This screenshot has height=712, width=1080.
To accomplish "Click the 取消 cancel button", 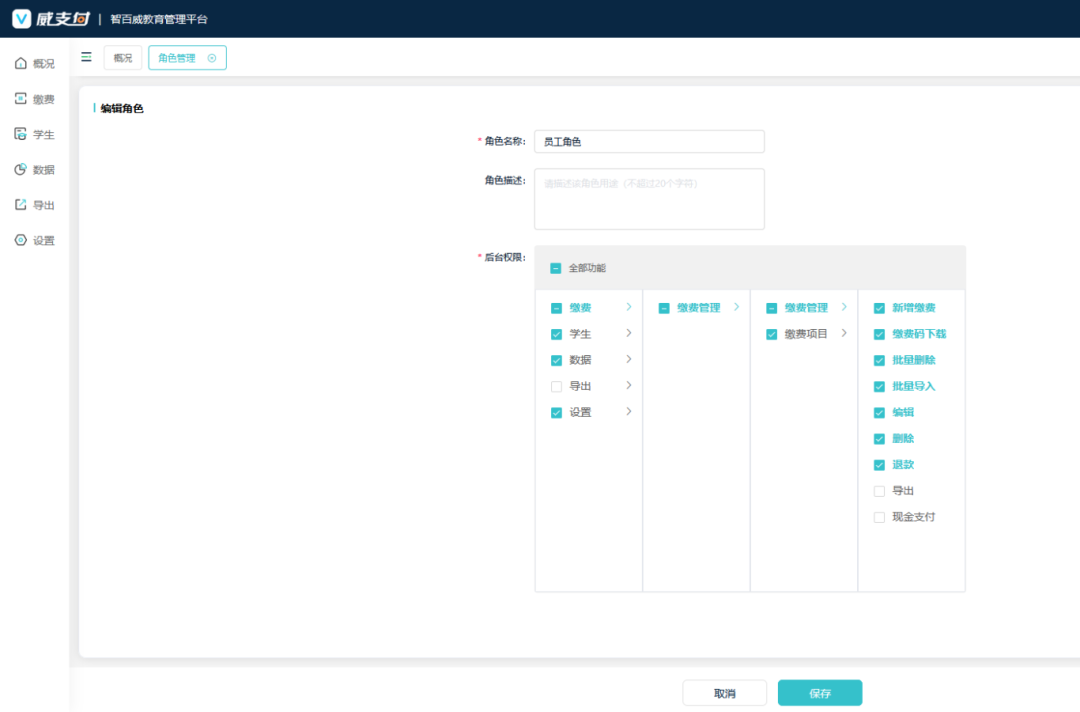I will pos(724,693).
